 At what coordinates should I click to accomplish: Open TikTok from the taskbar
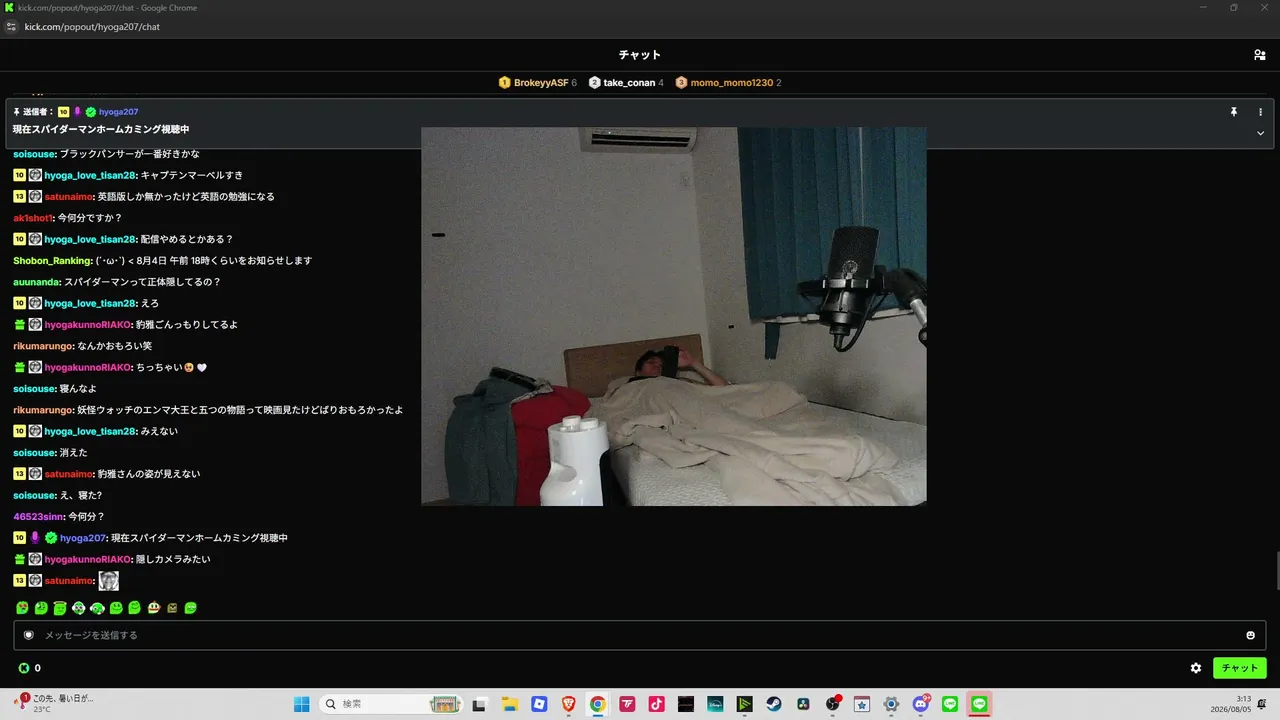[x=656, y=704]
